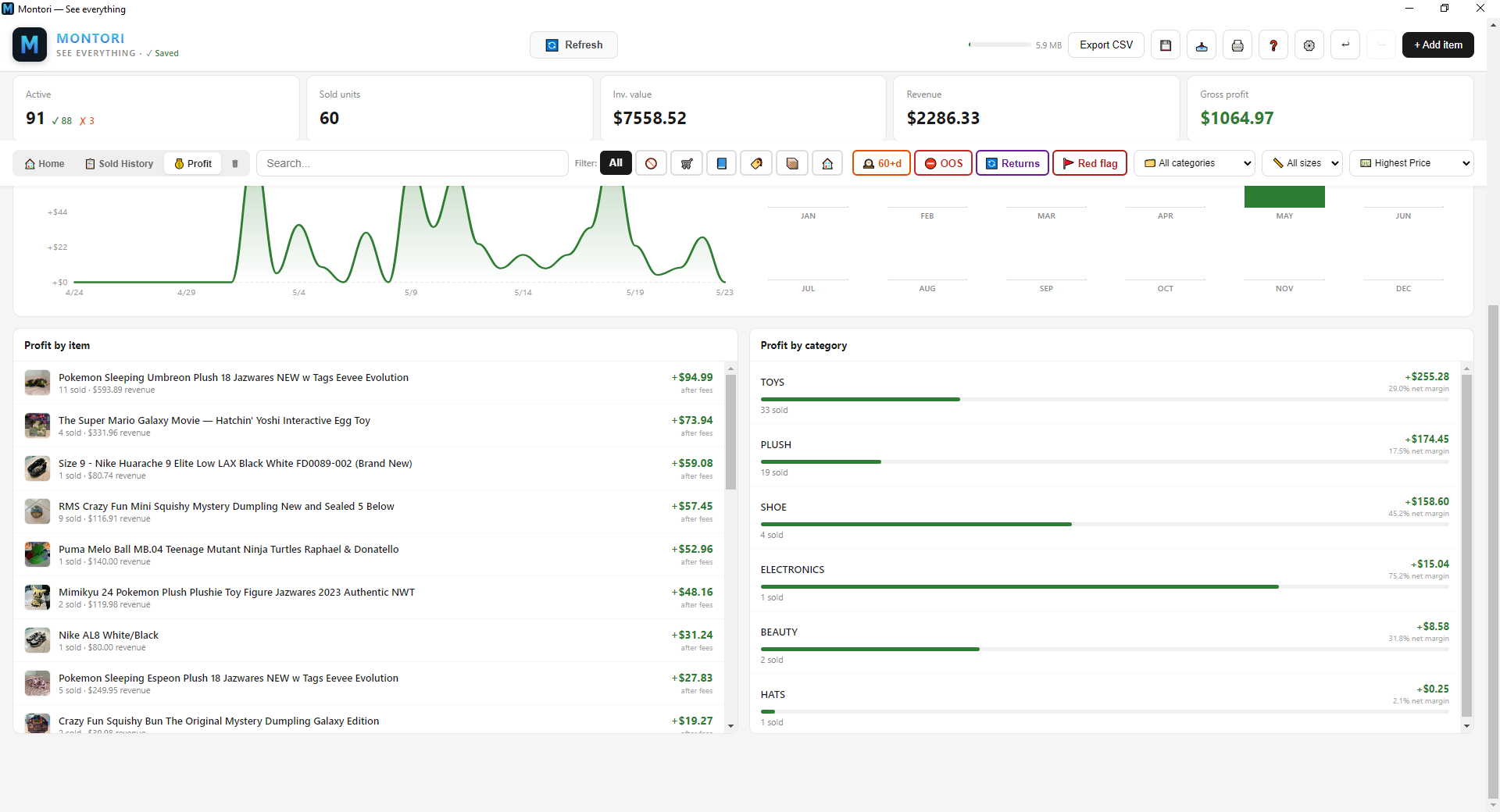Filter by the house icon
Image resolution: width=1500 pixels, height=812 pixels.
click(827, 163)
